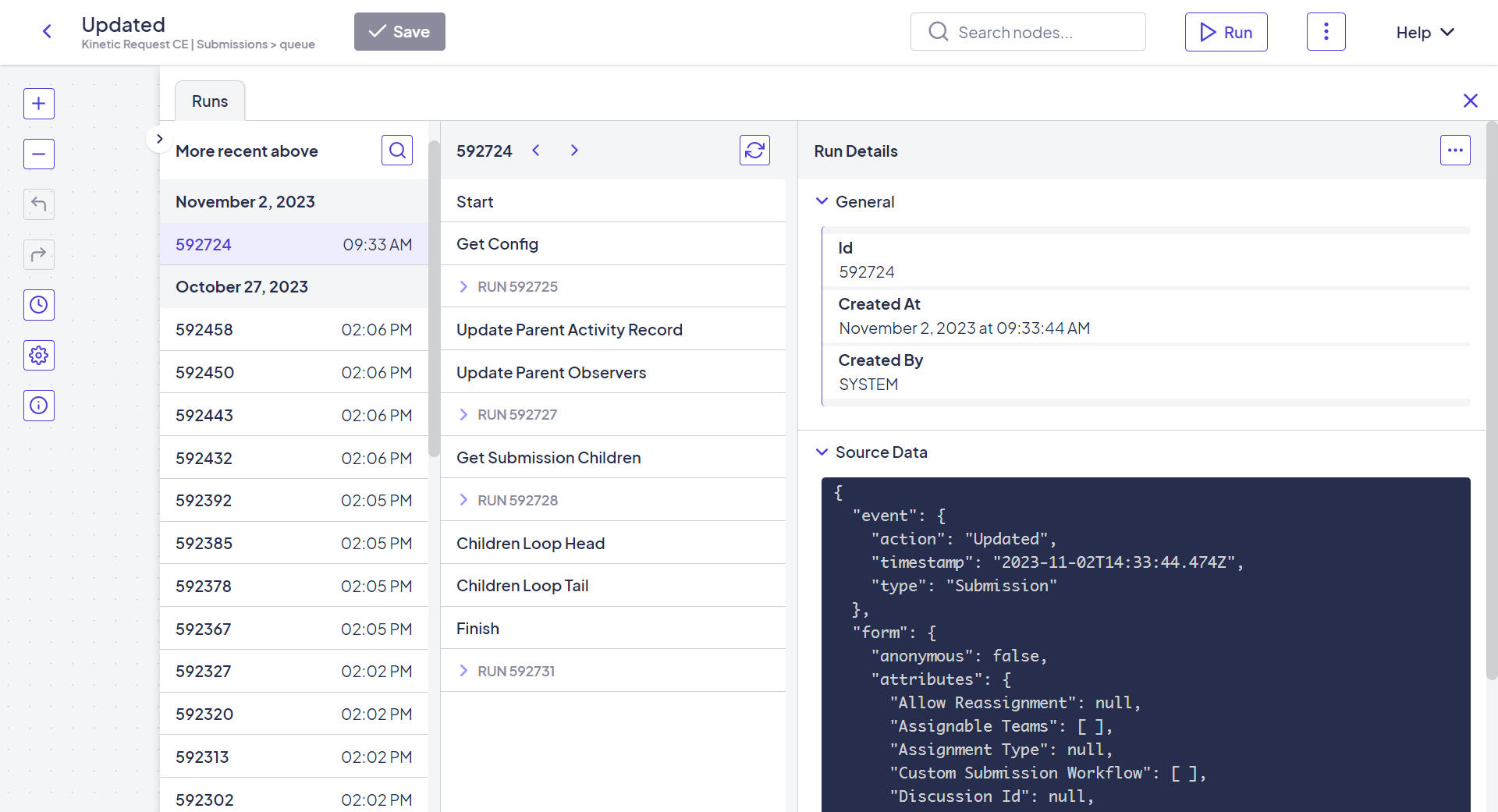Viewport: 1498px width, 812px height.
Task: Open the Start task
Action: point(613,201)
